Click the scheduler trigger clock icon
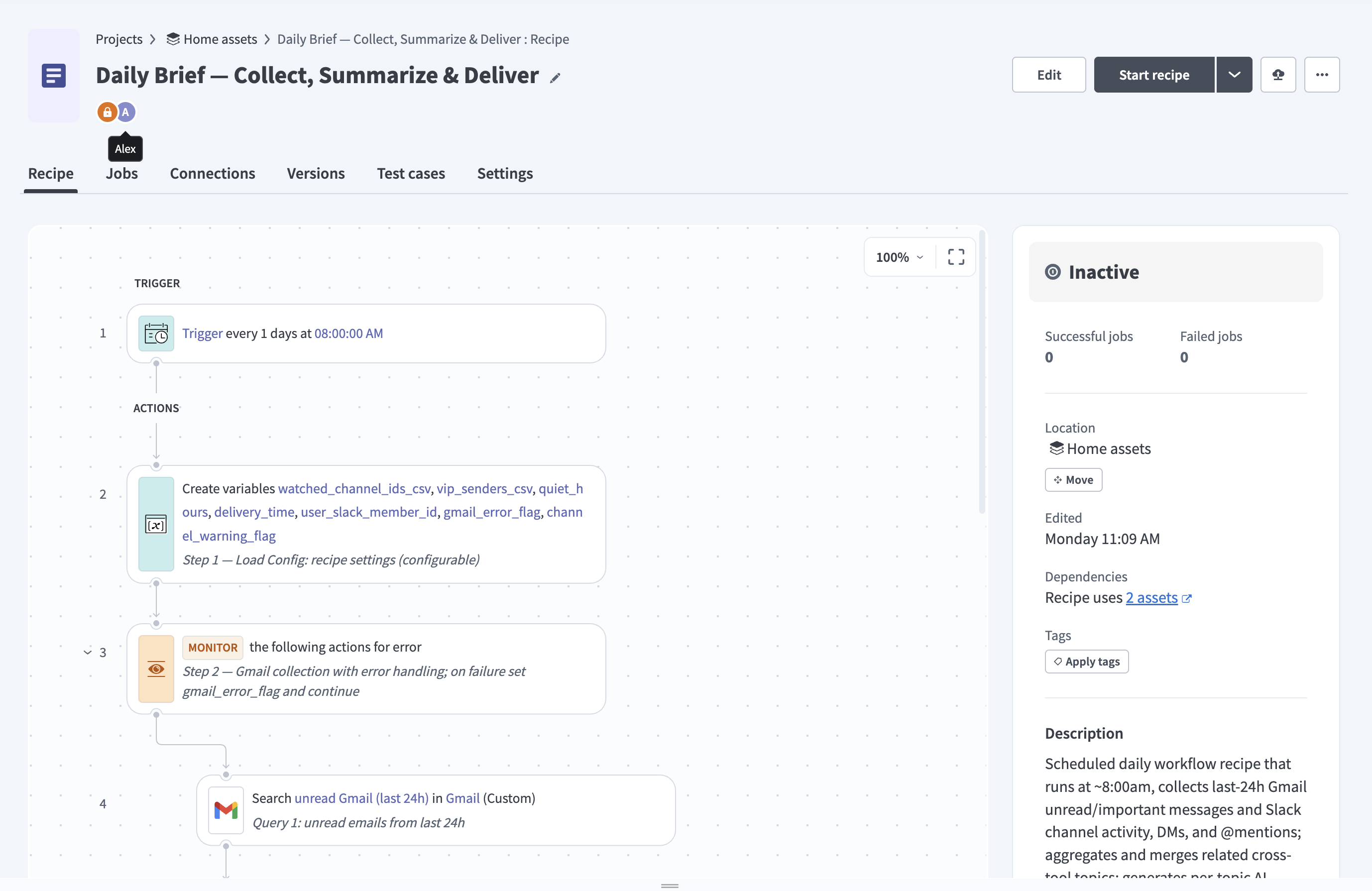1372x891 pixels. [x=156, y=333]
